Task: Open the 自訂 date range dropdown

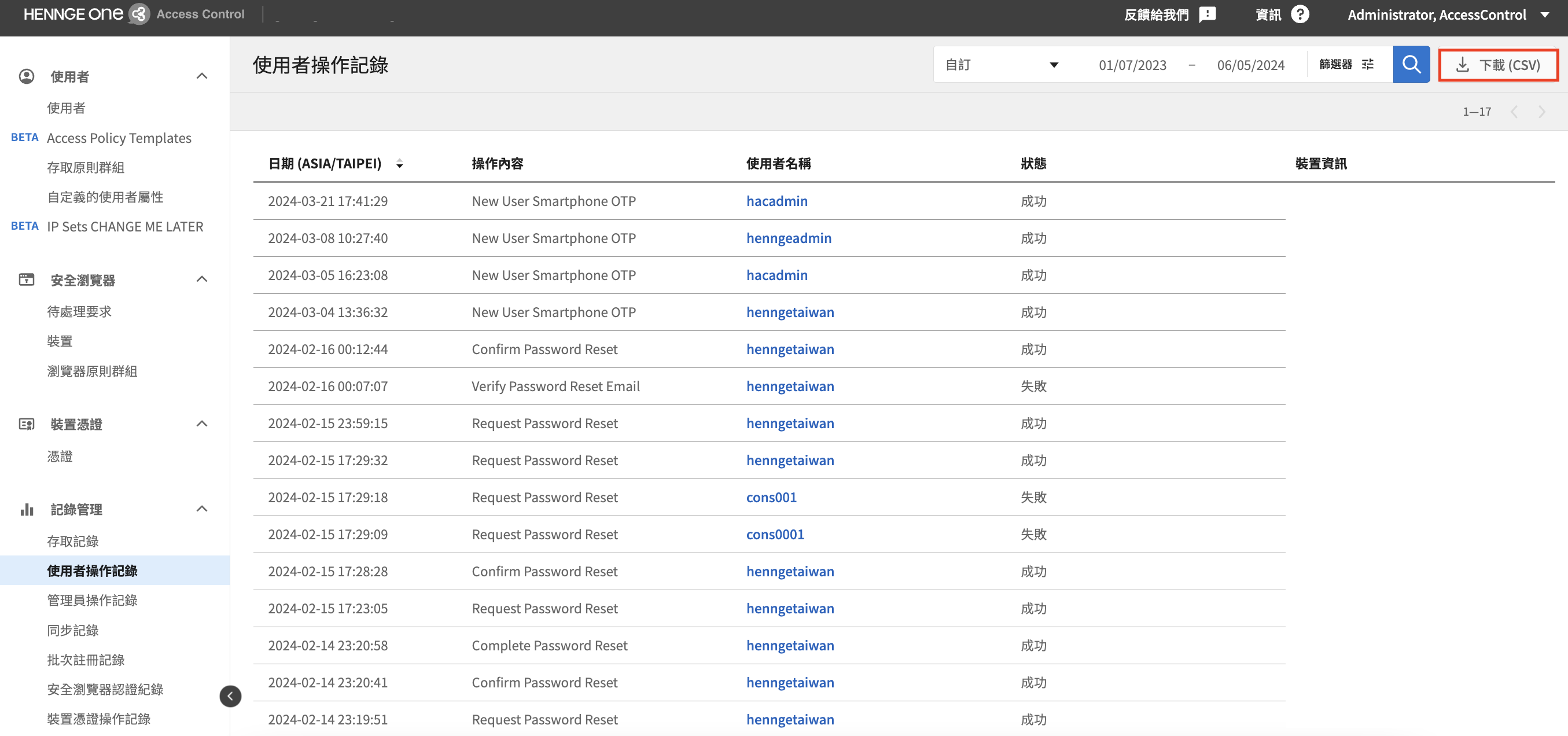Action: pyautogui.click(x=1002, y=65)
